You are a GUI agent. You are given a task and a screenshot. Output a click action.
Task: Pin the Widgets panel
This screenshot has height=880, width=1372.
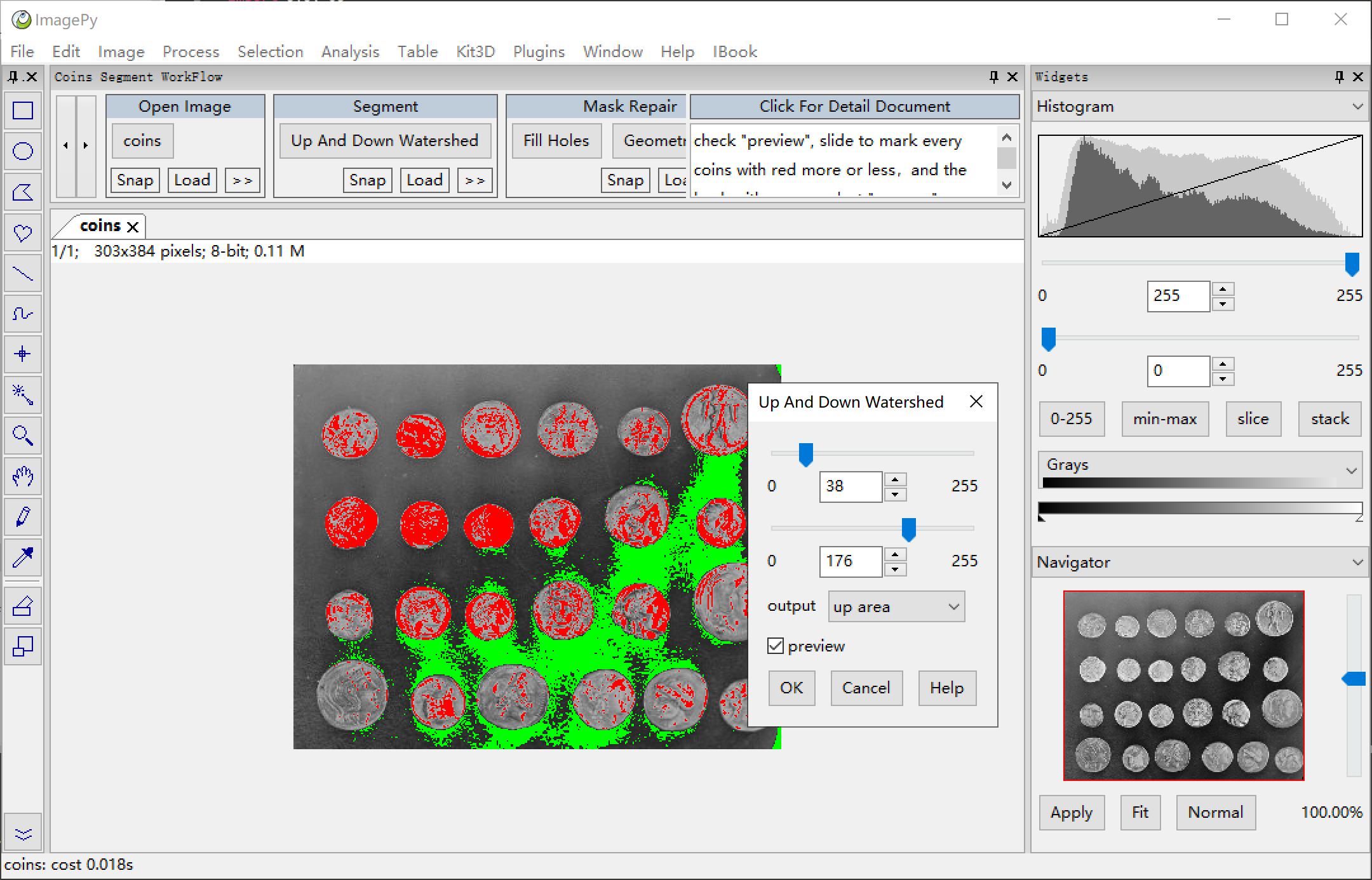[x=1340, y=77]
